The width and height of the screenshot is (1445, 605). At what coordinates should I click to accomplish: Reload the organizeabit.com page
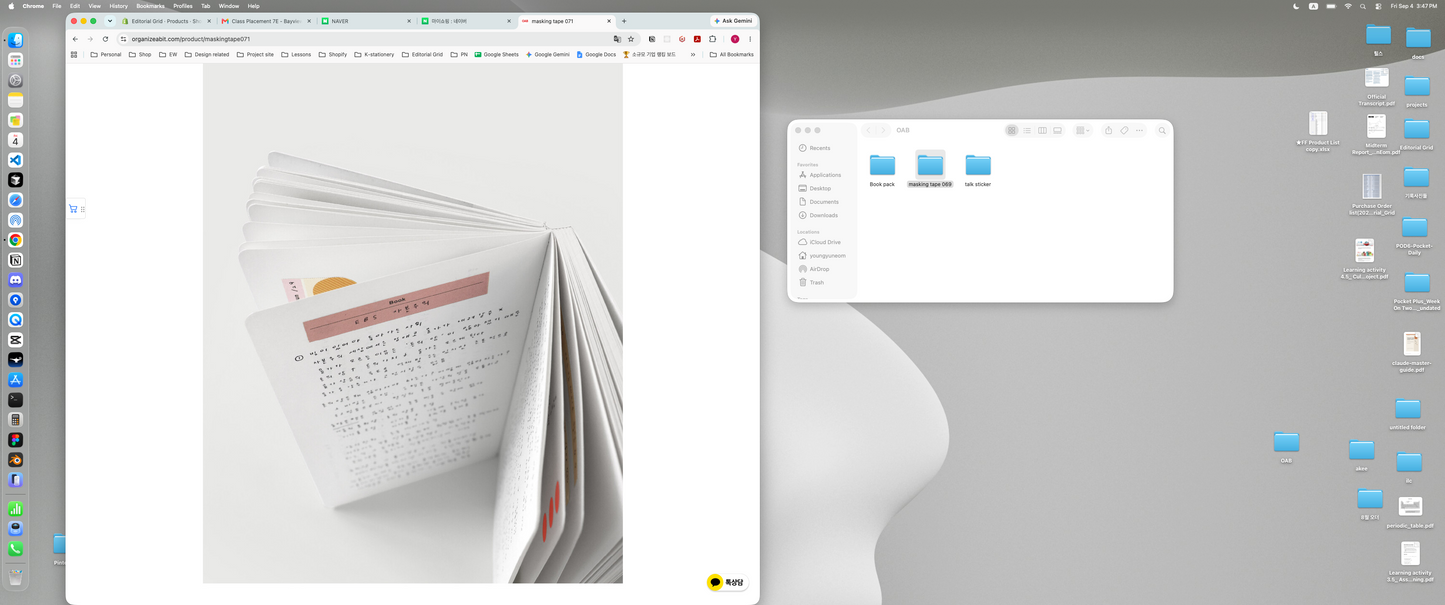[105, 39]
